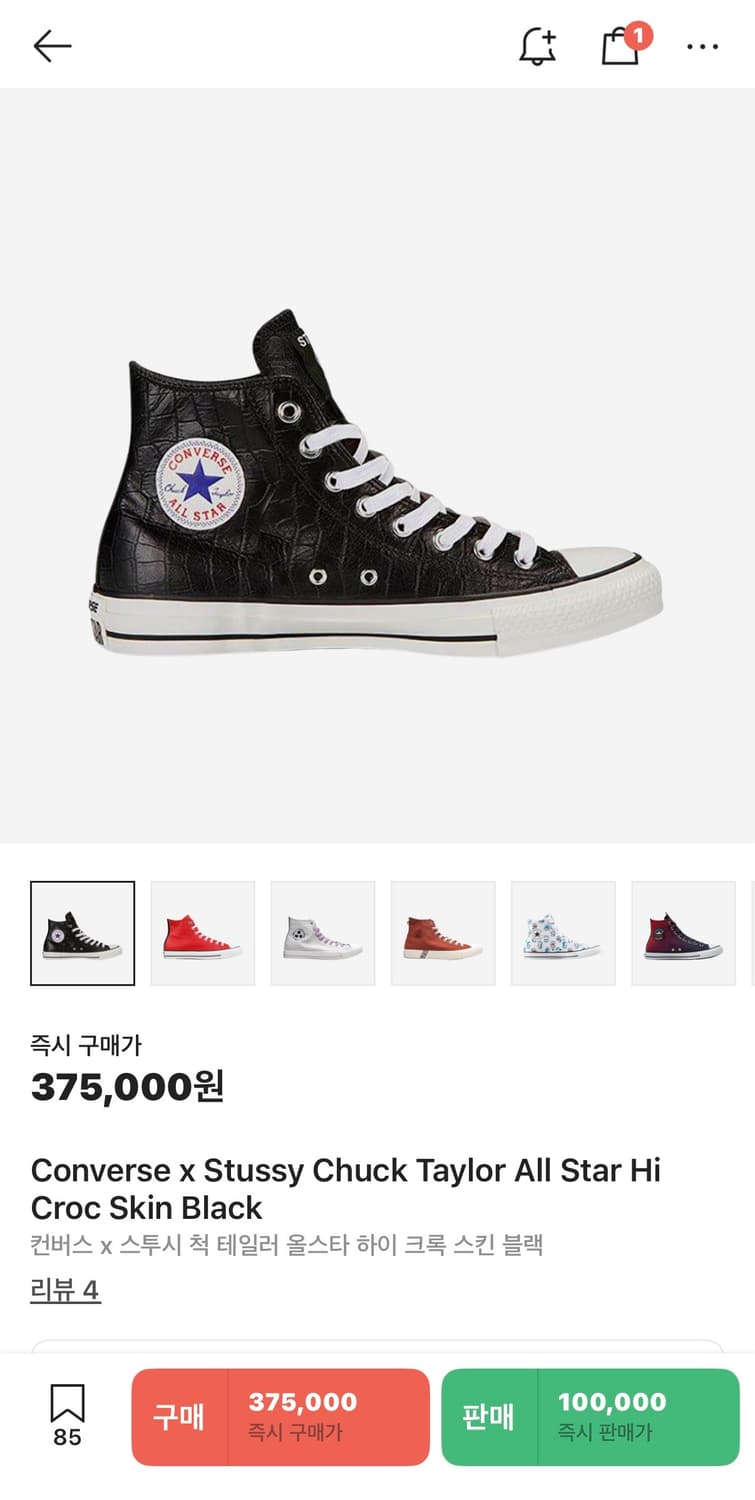Enable price alert bell icon
The image size is (755, 1500).
(537, 46)
